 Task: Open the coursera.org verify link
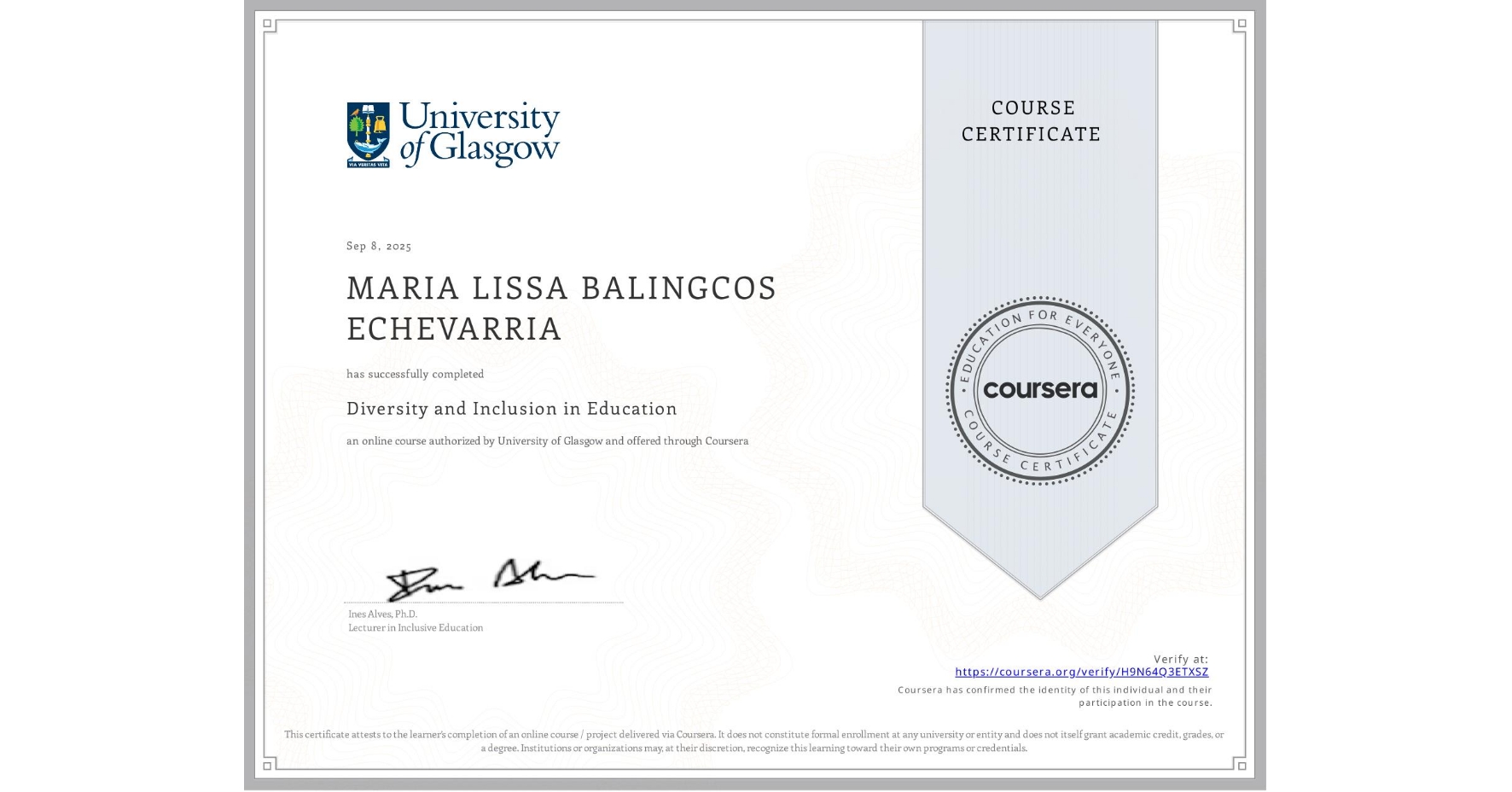pyautogui.click(x=1081, y=672)
